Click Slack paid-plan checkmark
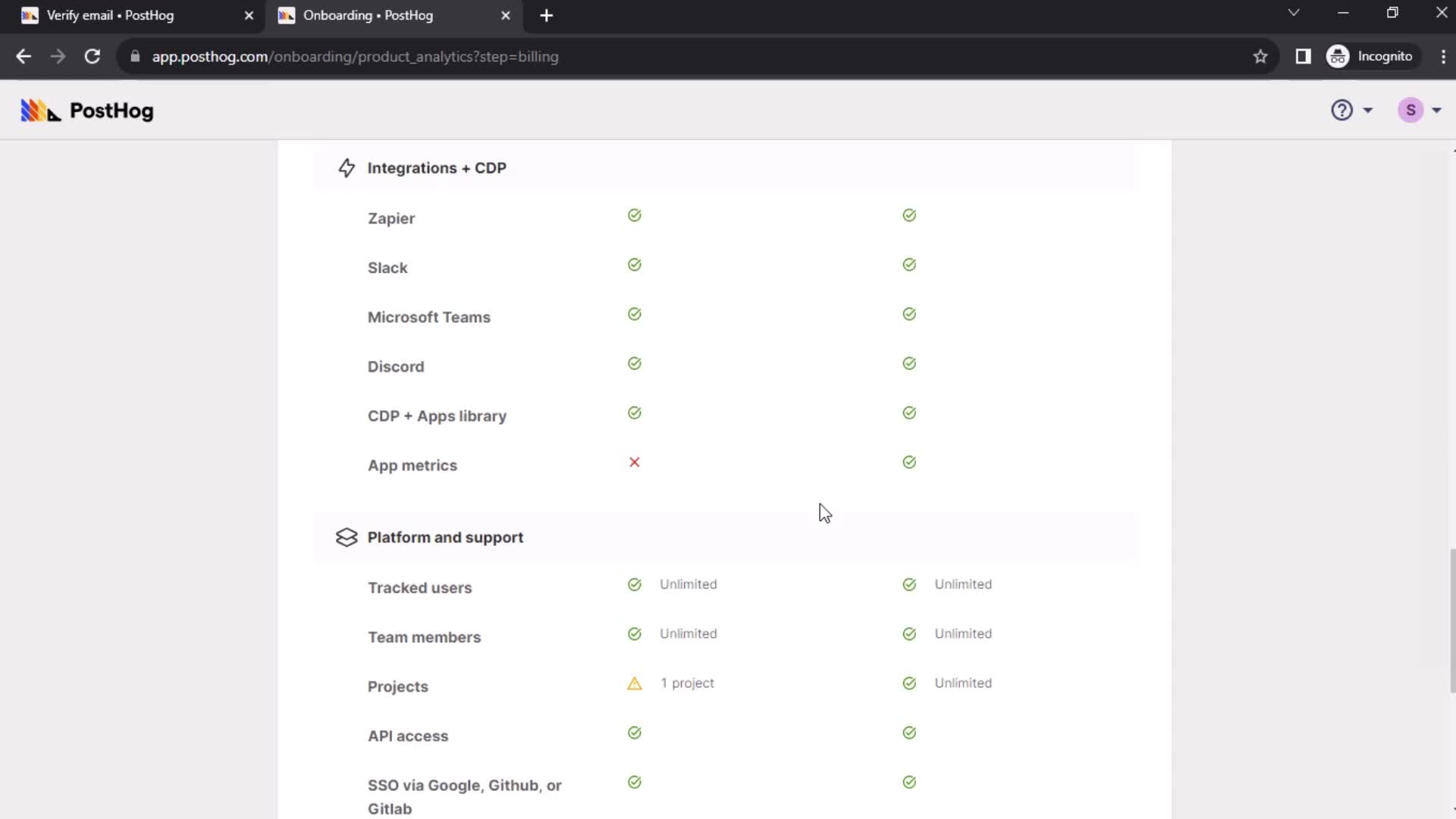 [x=909, y=265]
